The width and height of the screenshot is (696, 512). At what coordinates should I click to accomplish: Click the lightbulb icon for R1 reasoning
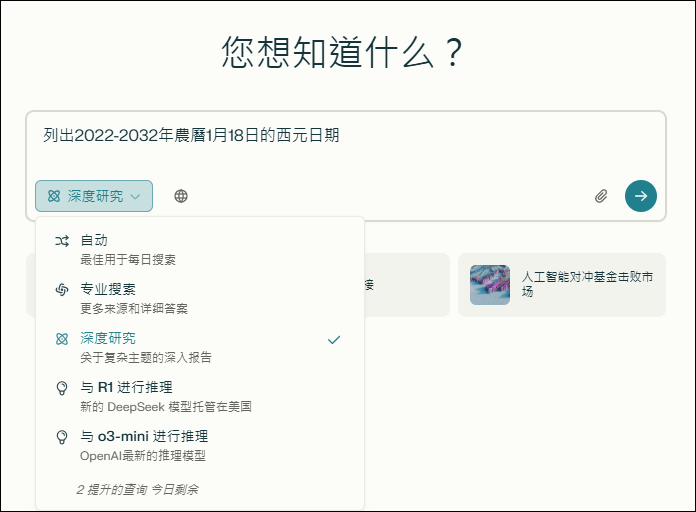pyautogui.click(x=62, y=388)
